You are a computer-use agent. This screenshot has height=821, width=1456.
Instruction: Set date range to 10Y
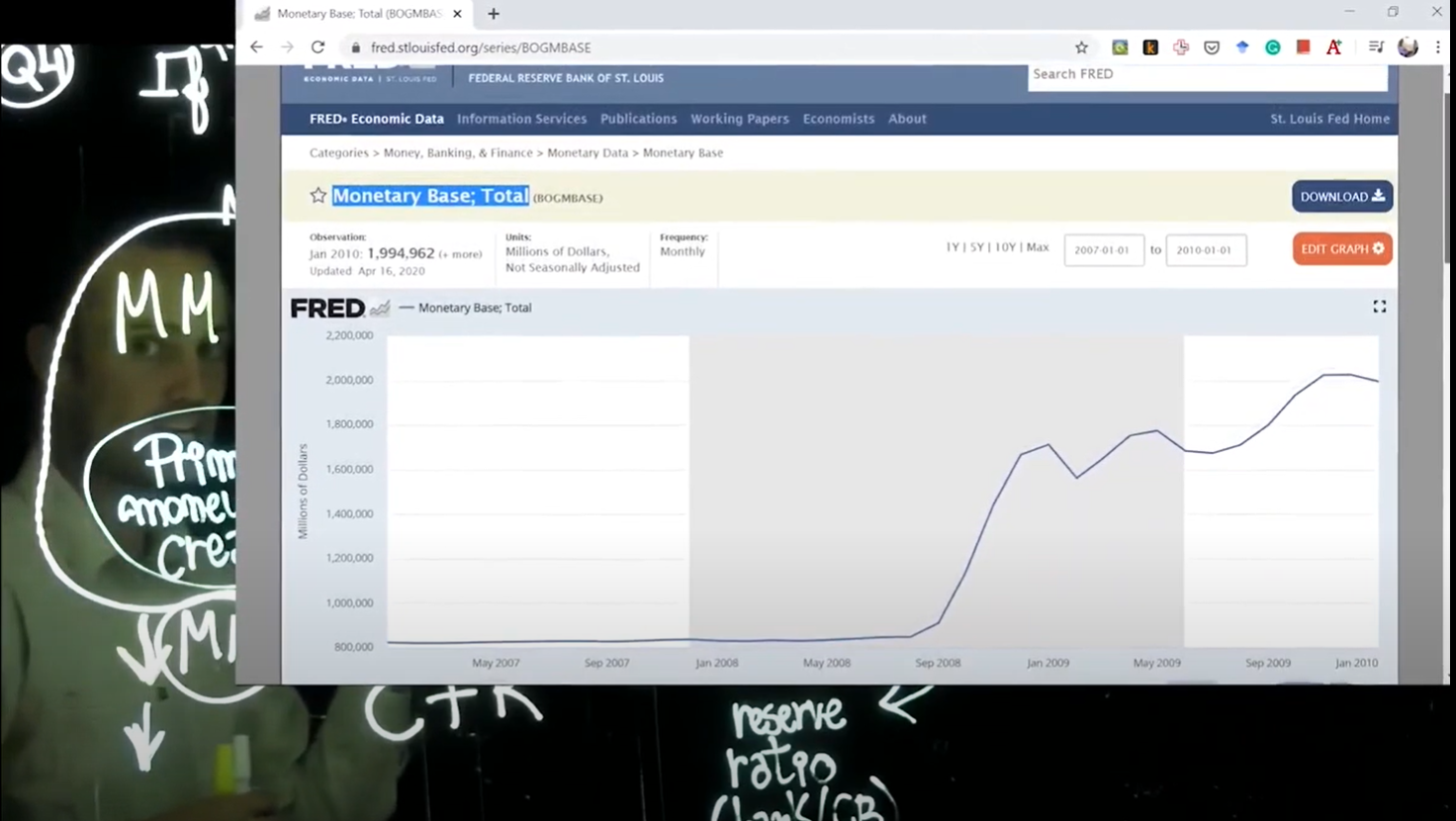(x=1005, y=247)
